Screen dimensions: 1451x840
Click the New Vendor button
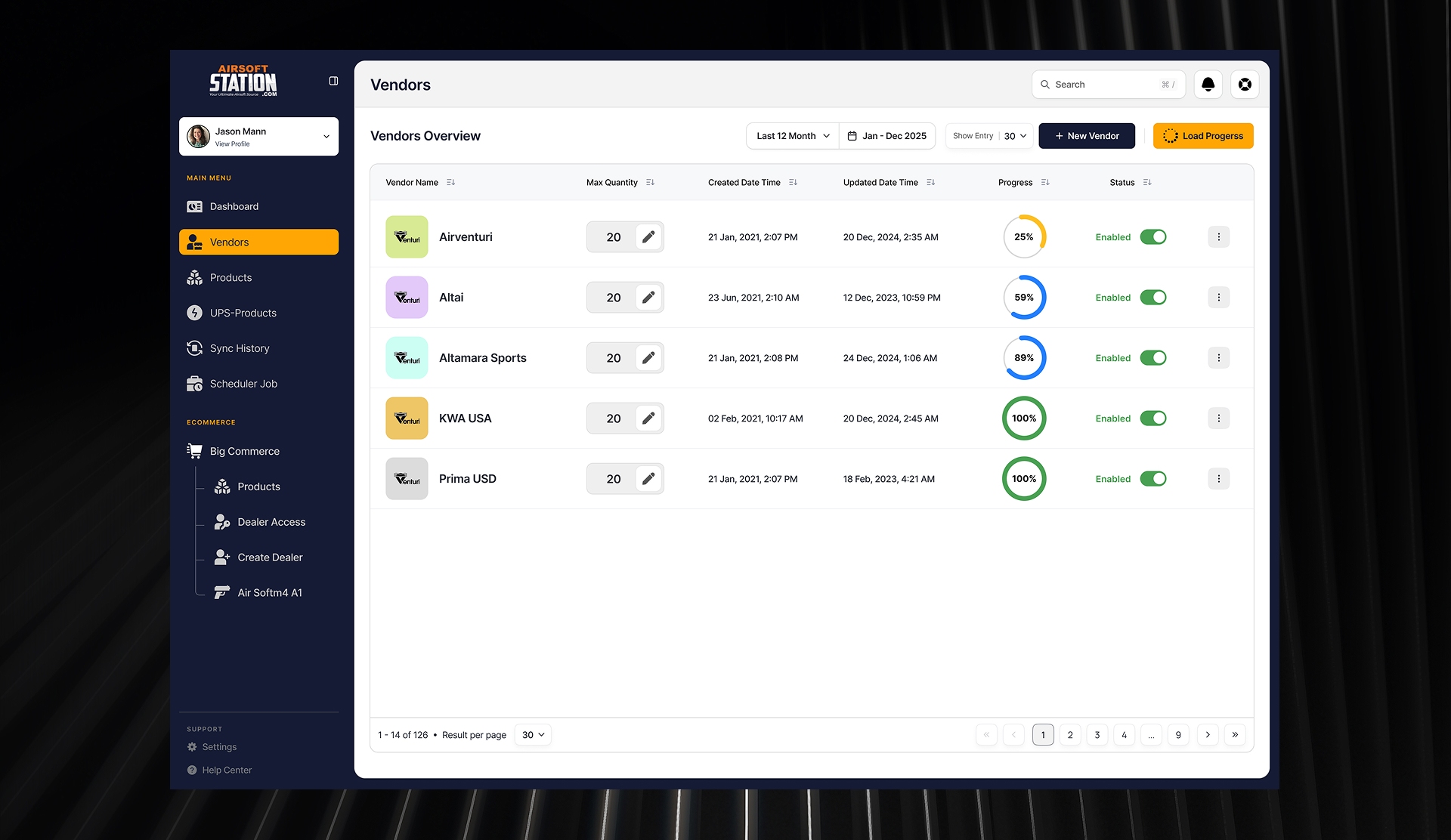tap(1086, 136)
